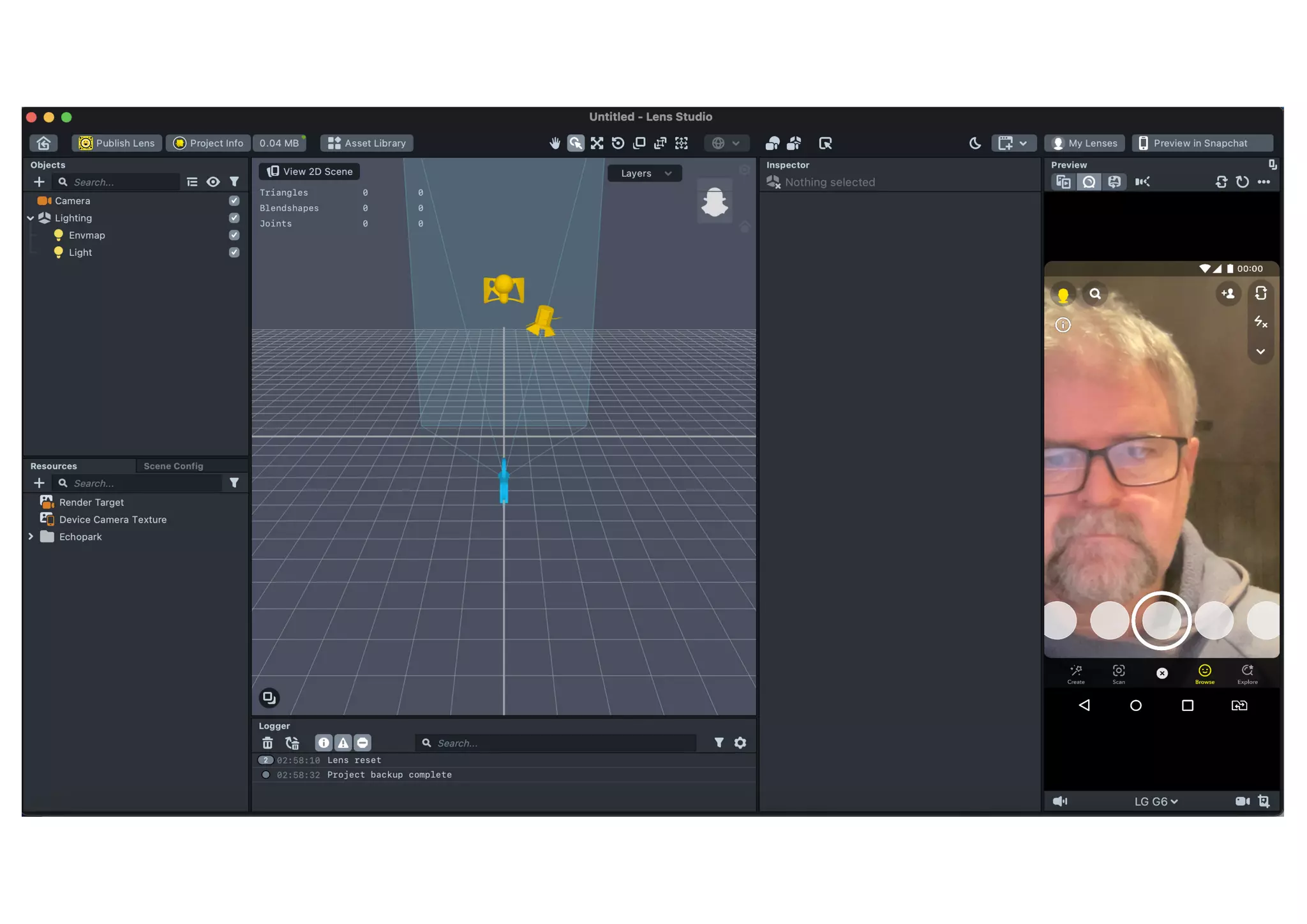Switch to the Scene Config tab
The image size is (1307, 924).
(173, 466)
